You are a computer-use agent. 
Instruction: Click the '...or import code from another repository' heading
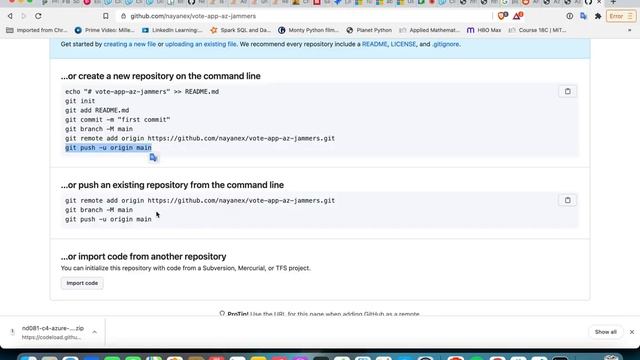[143, 256]
